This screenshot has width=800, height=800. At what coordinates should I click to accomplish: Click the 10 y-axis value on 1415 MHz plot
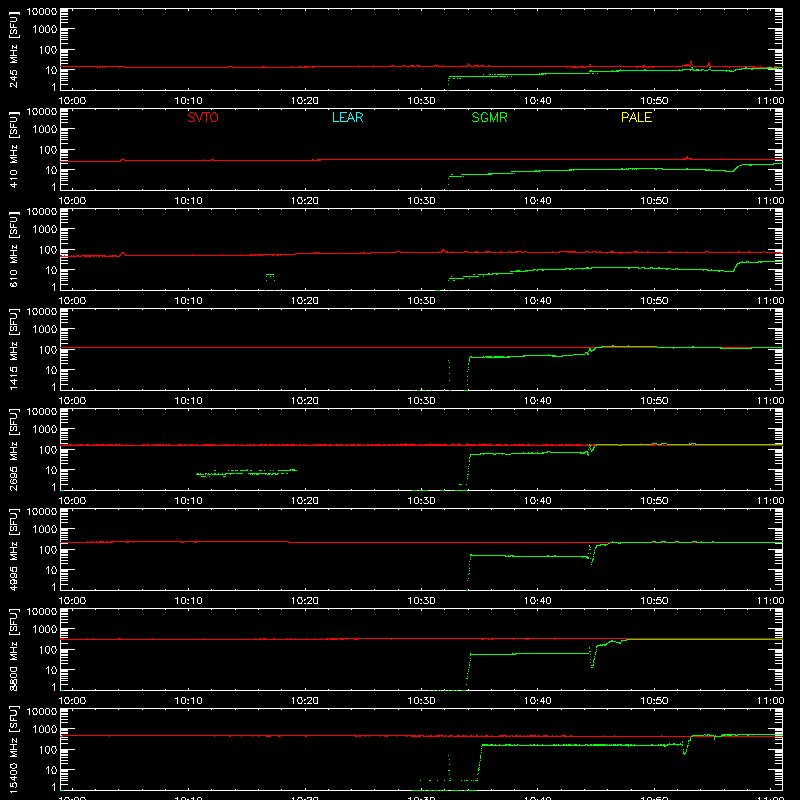[x=51, y=370]
